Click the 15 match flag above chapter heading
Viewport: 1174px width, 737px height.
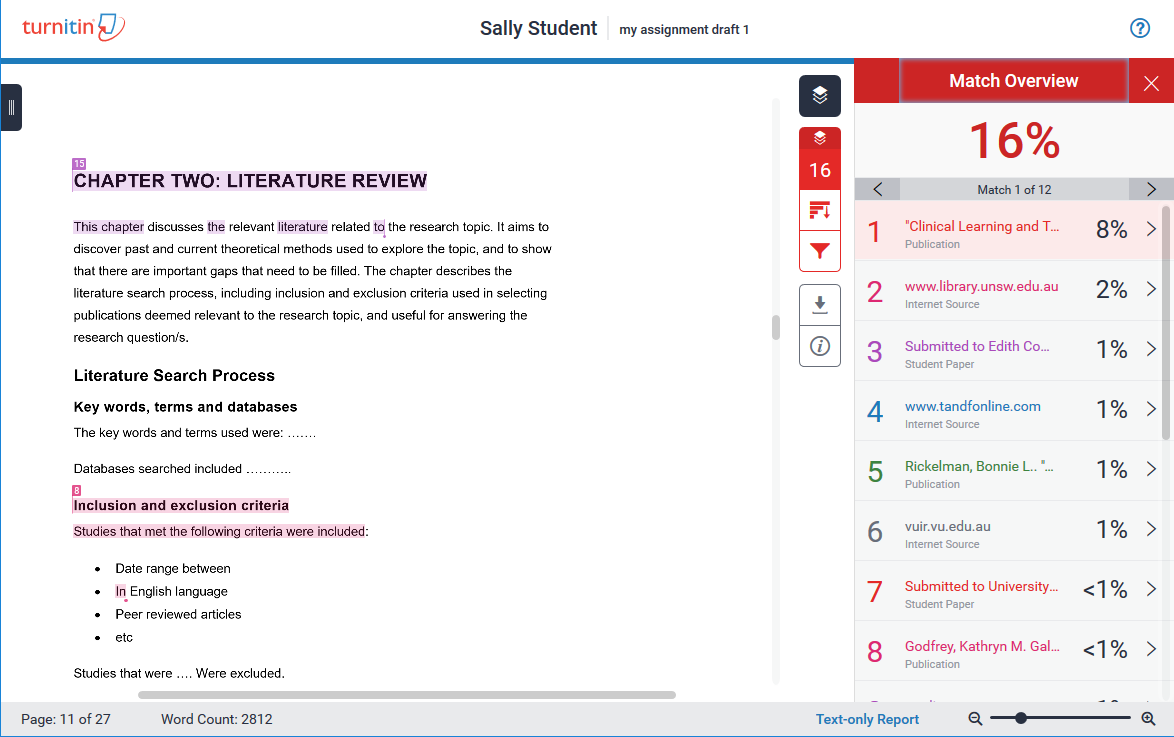(79, 163)
